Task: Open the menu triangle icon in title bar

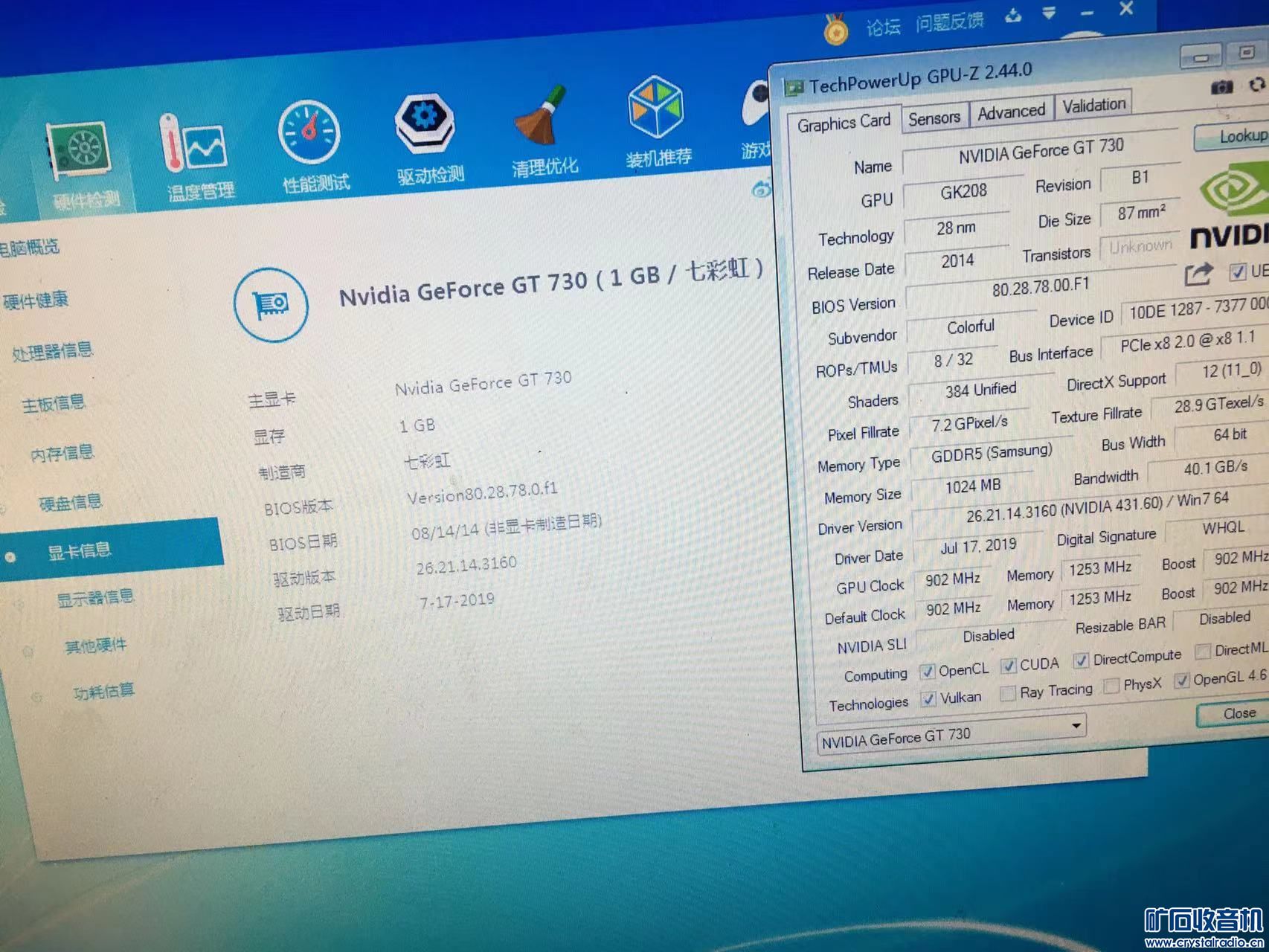Action: point(1049,13)
